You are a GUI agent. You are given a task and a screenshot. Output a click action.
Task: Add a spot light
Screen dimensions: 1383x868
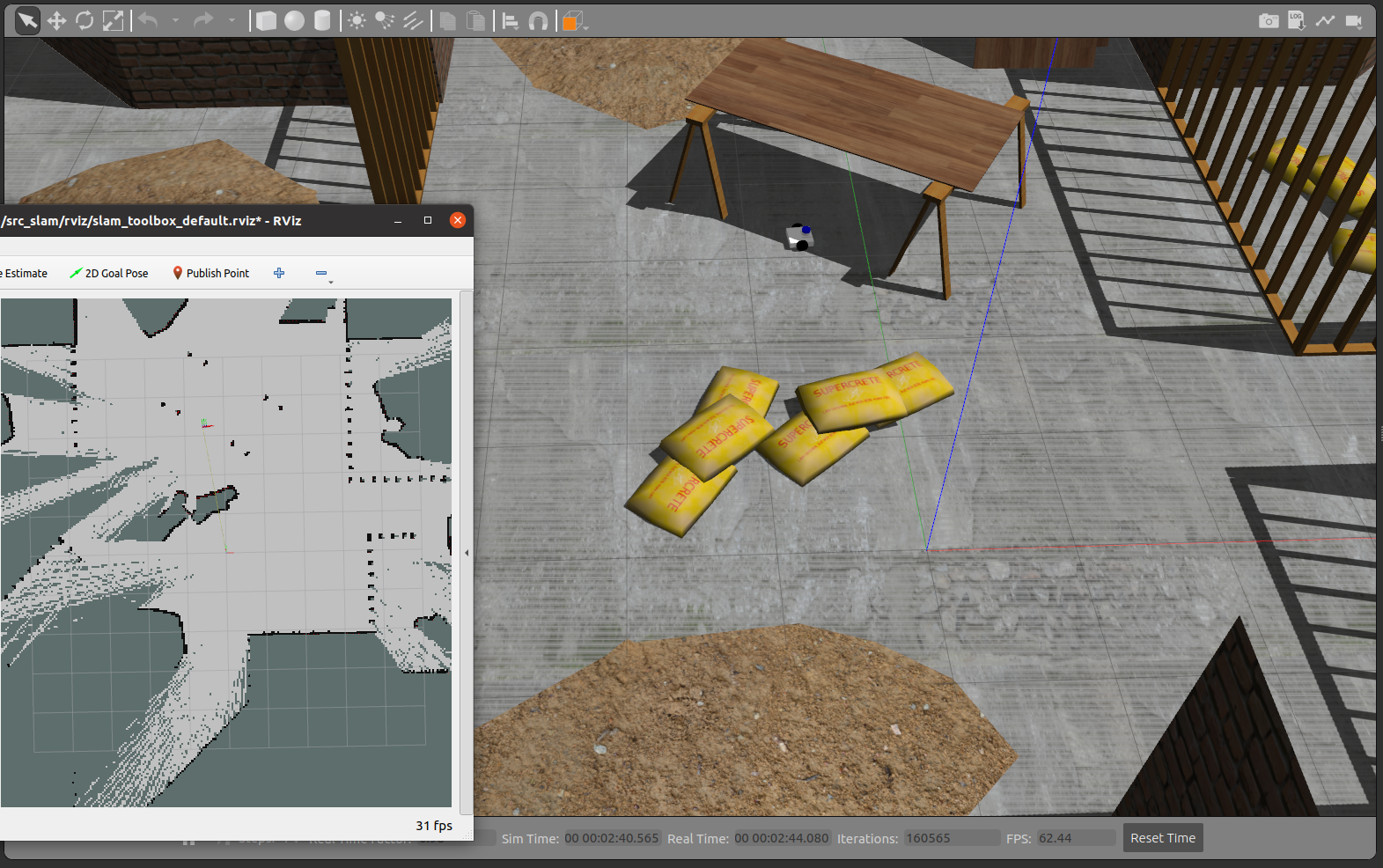tap(385, 20)
